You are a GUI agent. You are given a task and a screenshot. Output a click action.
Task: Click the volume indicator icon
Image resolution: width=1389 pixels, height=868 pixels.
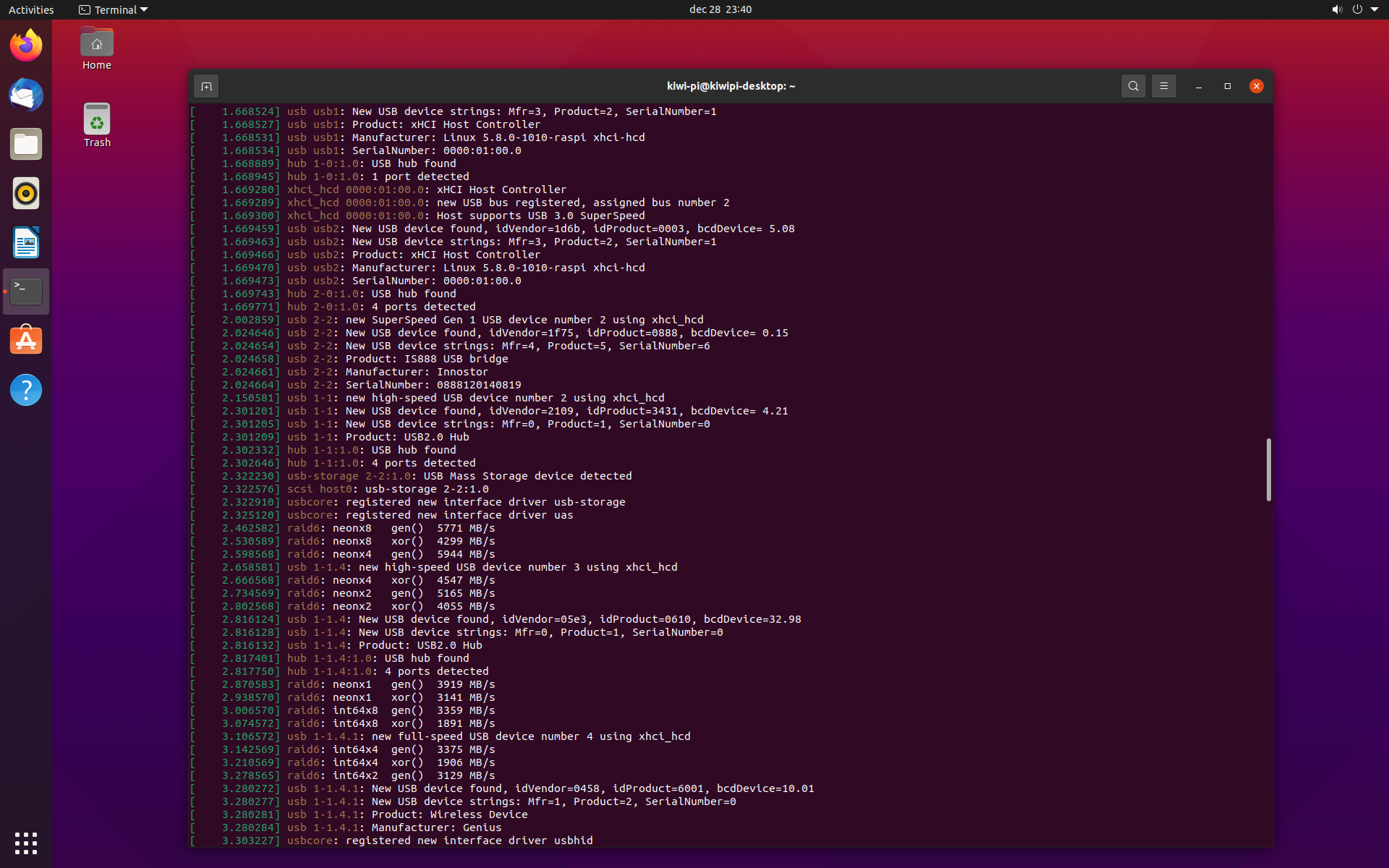click(x=1336, y=9)
